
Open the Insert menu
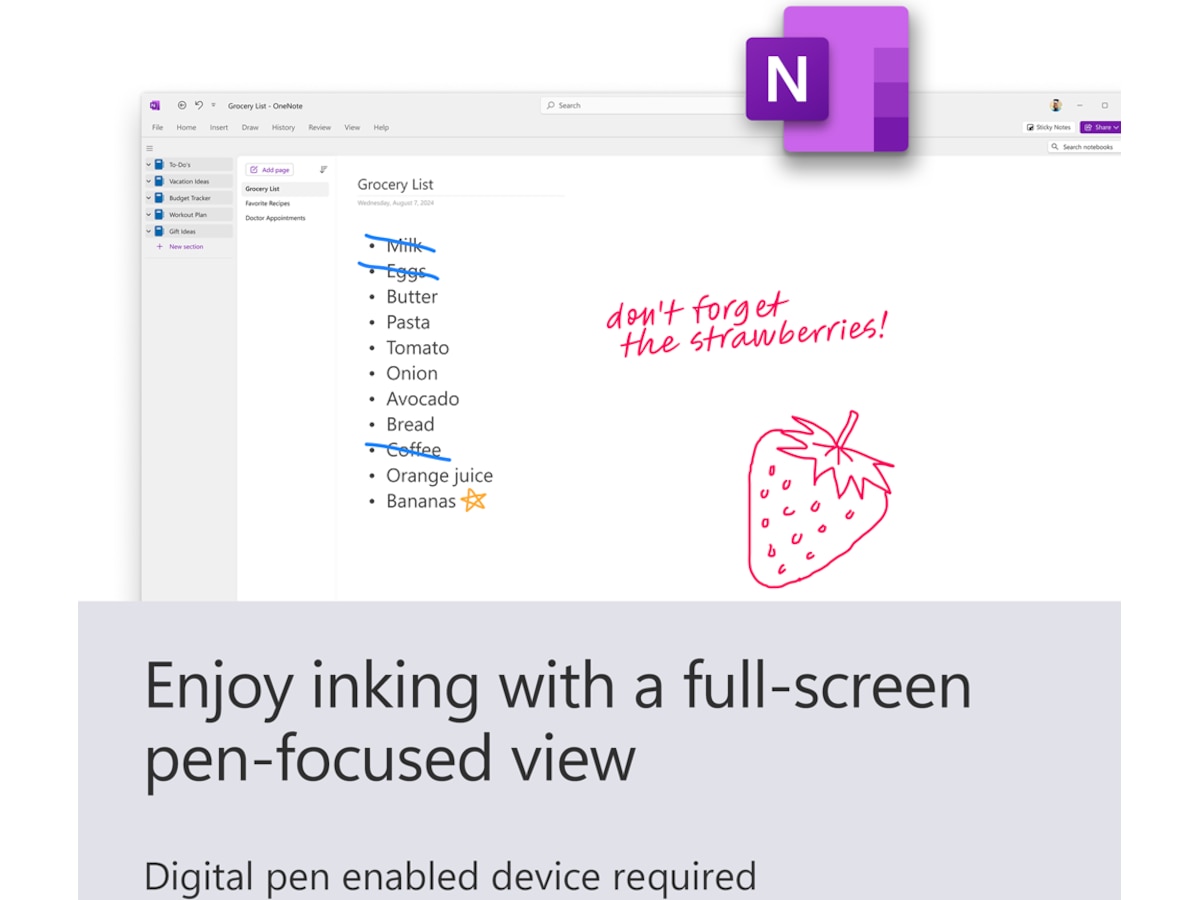click(x=219, y=127)
